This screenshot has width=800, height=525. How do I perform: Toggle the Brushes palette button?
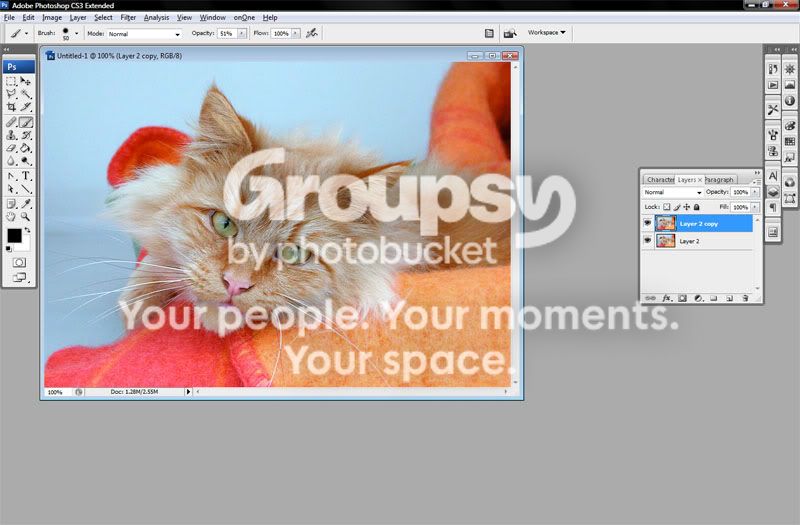[489, 33]
